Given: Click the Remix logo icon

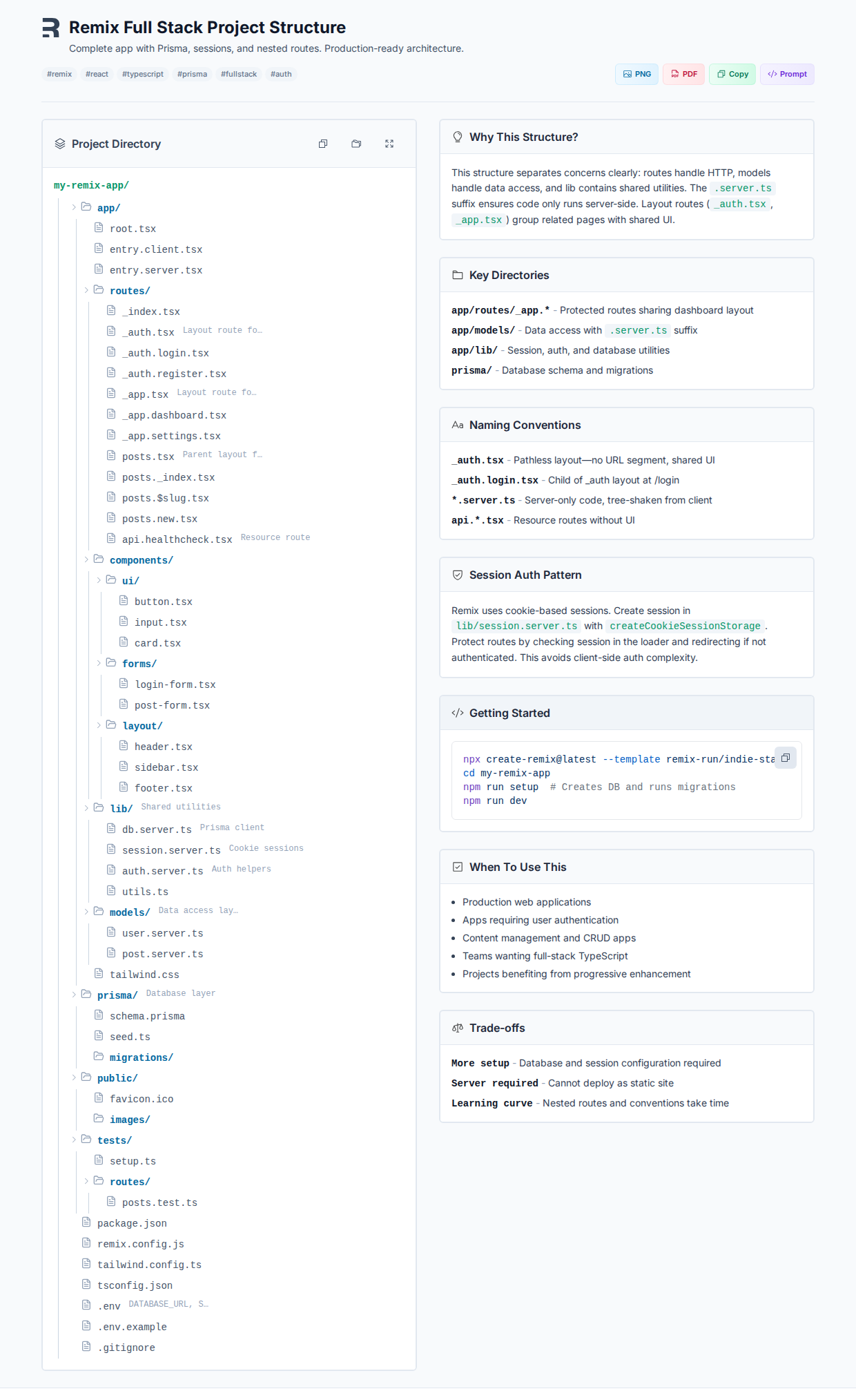Looking at the screenshot, I should 51,28.
